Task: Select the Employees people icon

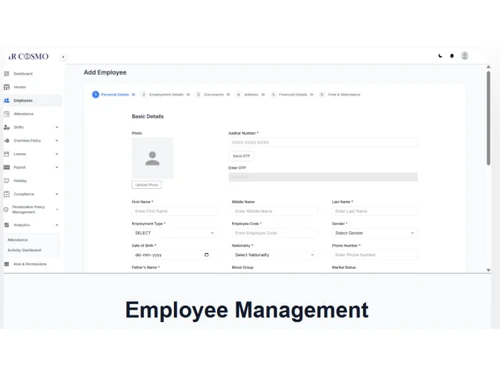Action: pyautogui.click(x=7, y=100)
